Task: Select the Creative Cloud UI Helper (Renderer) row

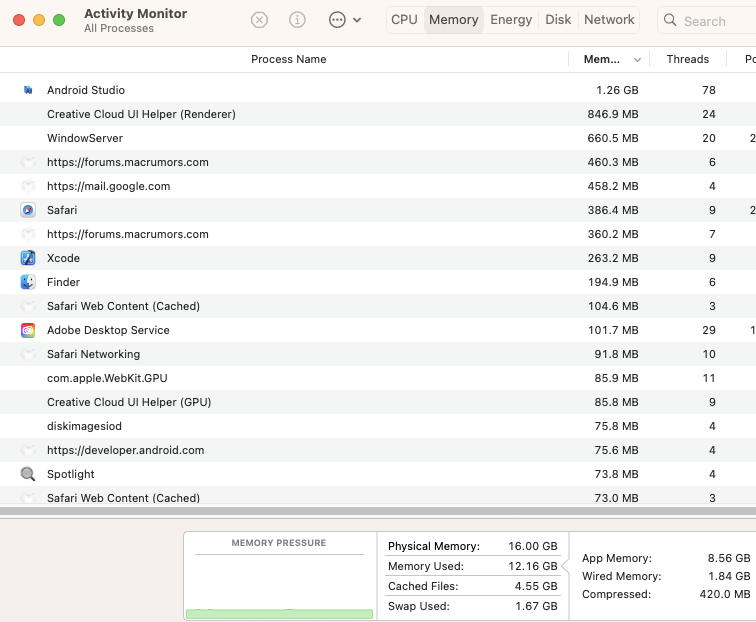Action: point(378,114)
